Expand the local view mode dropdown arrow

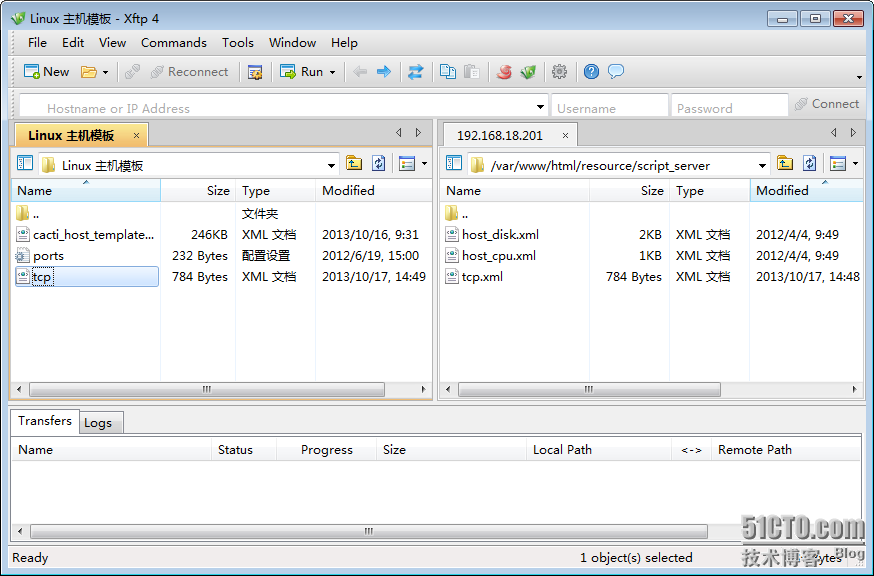425,164
